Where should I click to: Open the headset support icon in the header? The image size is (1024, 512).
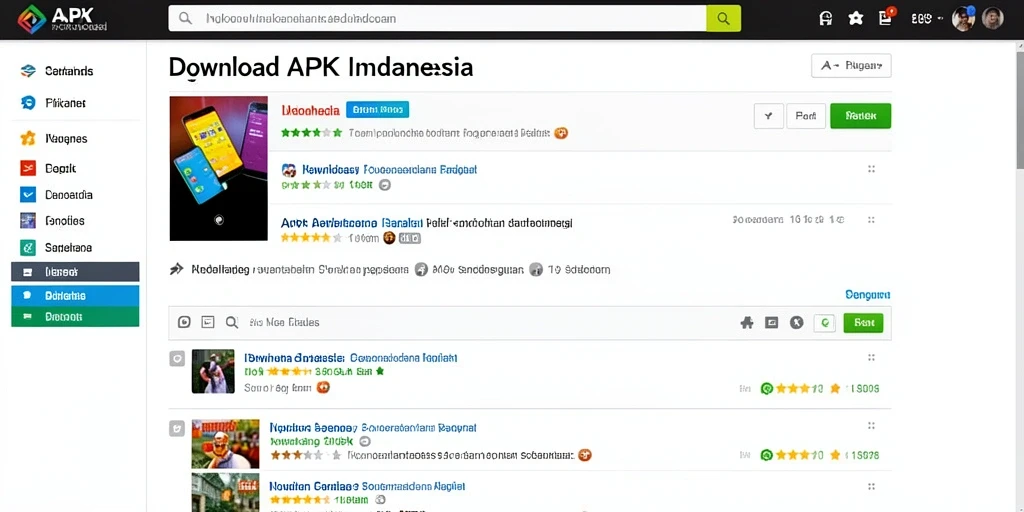click(825, 18)
